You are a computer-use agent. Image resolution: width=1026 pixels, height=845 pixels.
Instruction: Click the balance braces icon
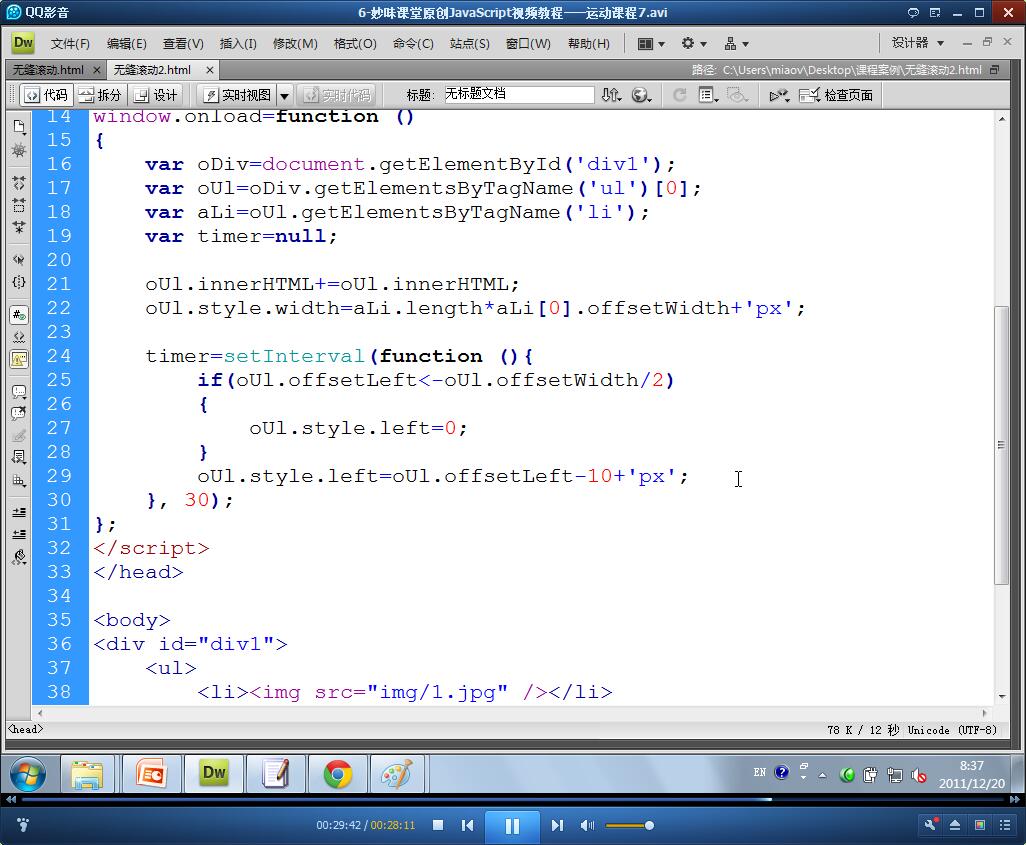point(19,282)
